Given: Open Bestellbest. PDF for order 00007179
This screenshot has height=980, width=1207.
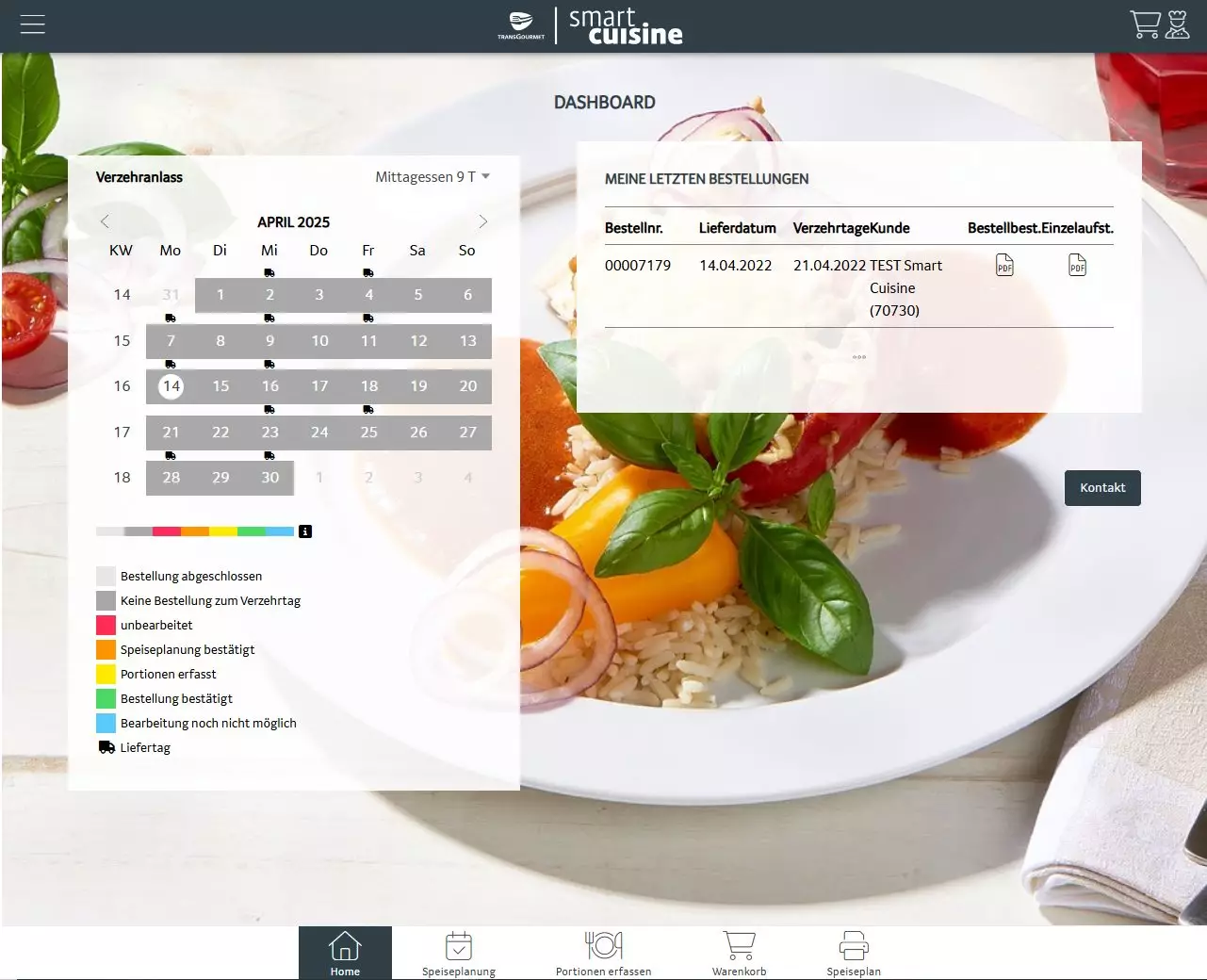Looking at the screenshot, I should tap(1004, 266).
